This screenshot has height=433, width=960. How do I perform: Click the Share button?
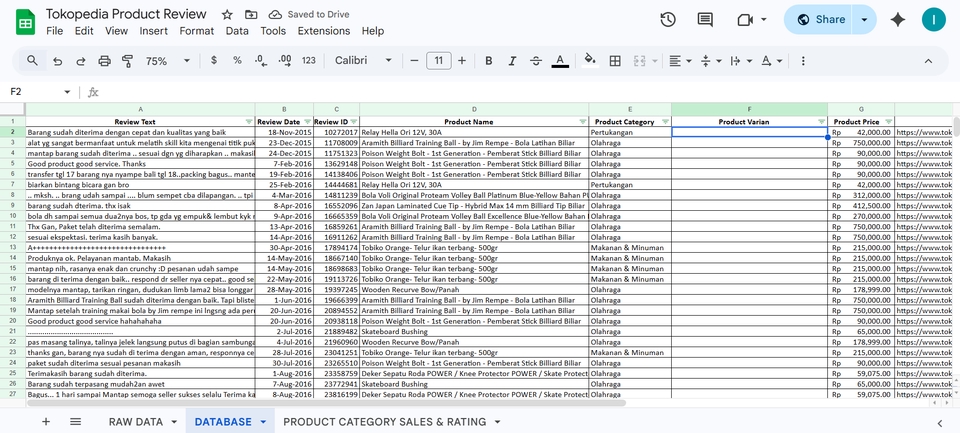point(820,20)
